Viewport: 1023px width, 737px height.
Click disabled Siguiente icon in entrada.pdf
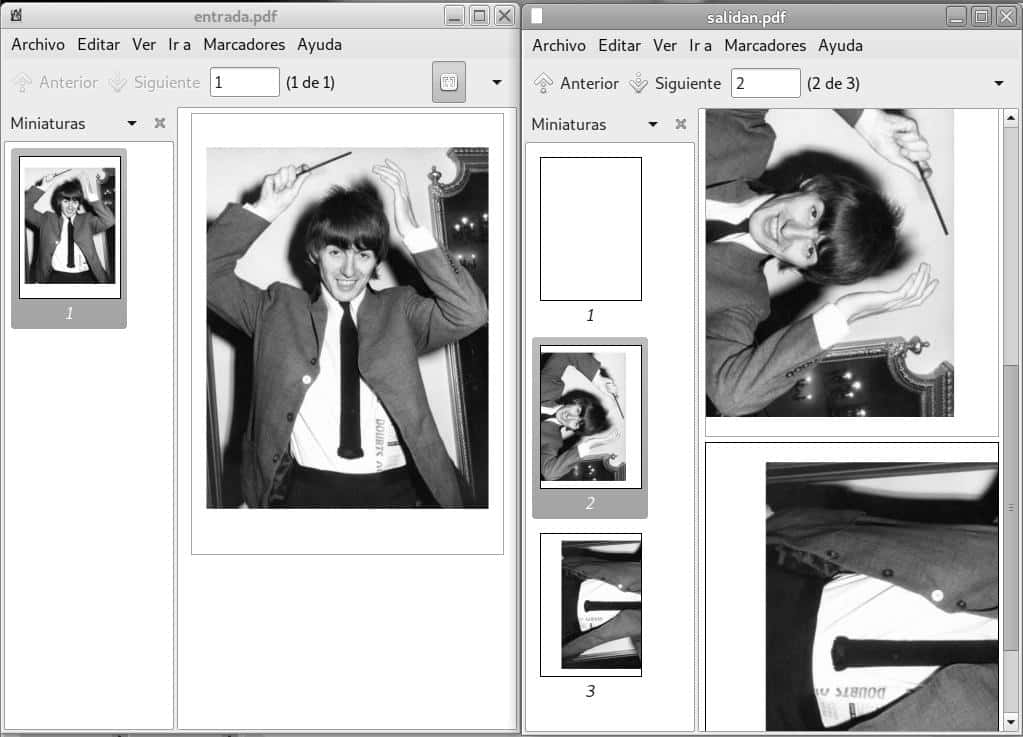tap(117, 82)
